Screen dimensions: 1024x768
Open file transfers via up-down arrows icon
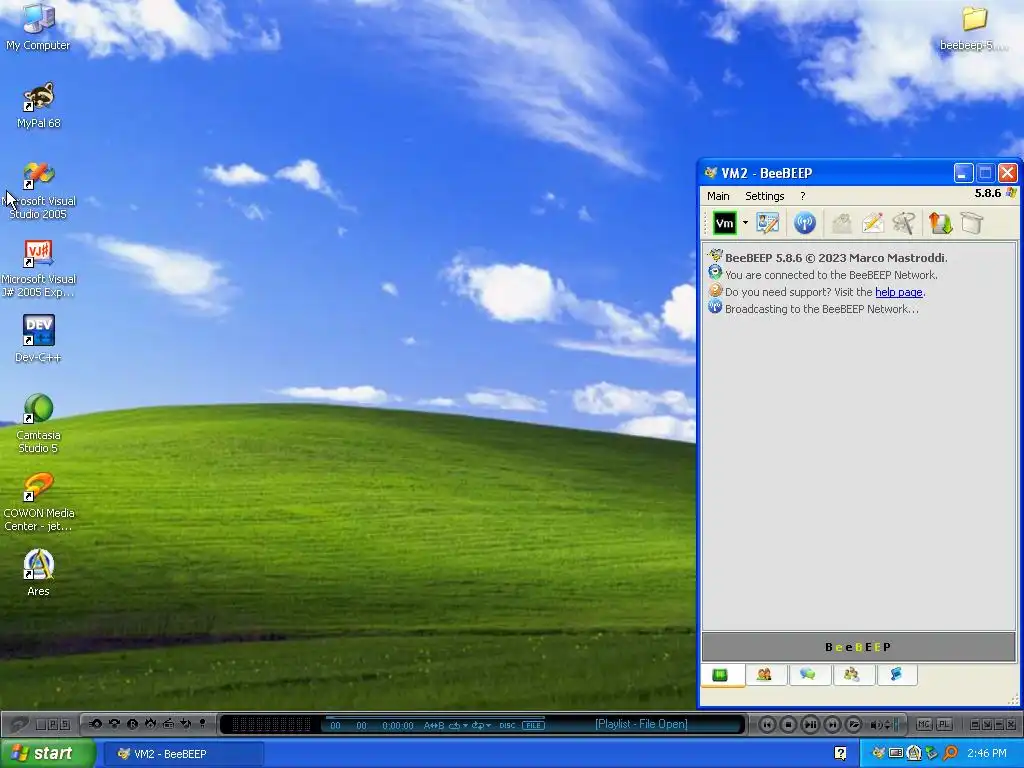[940, 223]
